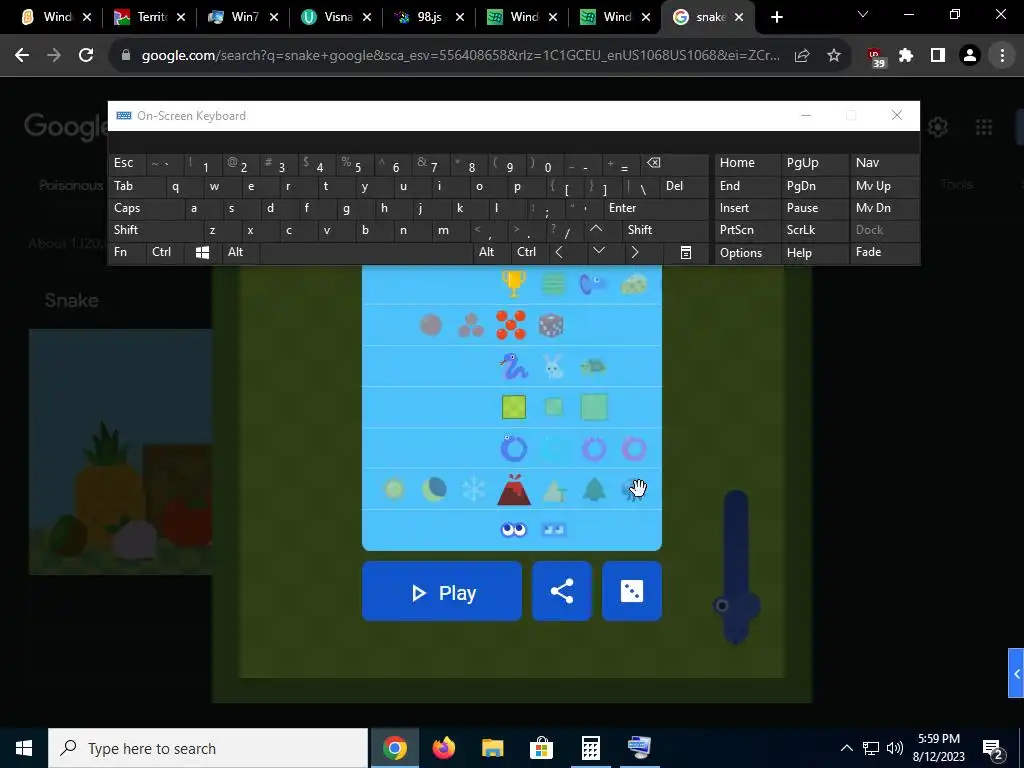The image size is (1024, 768).
Task: Click the down arrow key on keyboard
Action: point(599,252)
